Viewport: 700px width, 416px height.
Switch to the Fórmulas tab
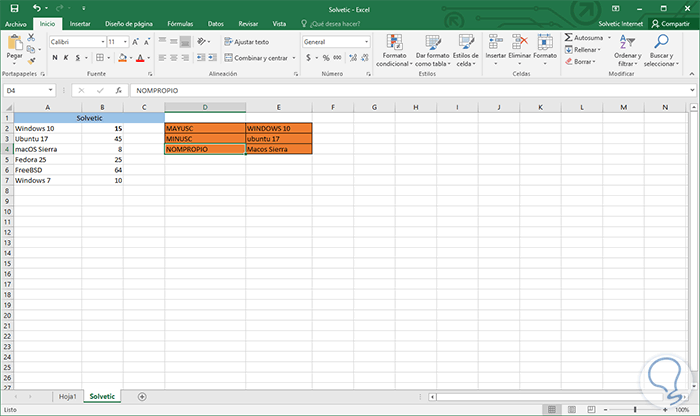click(180, 24)
